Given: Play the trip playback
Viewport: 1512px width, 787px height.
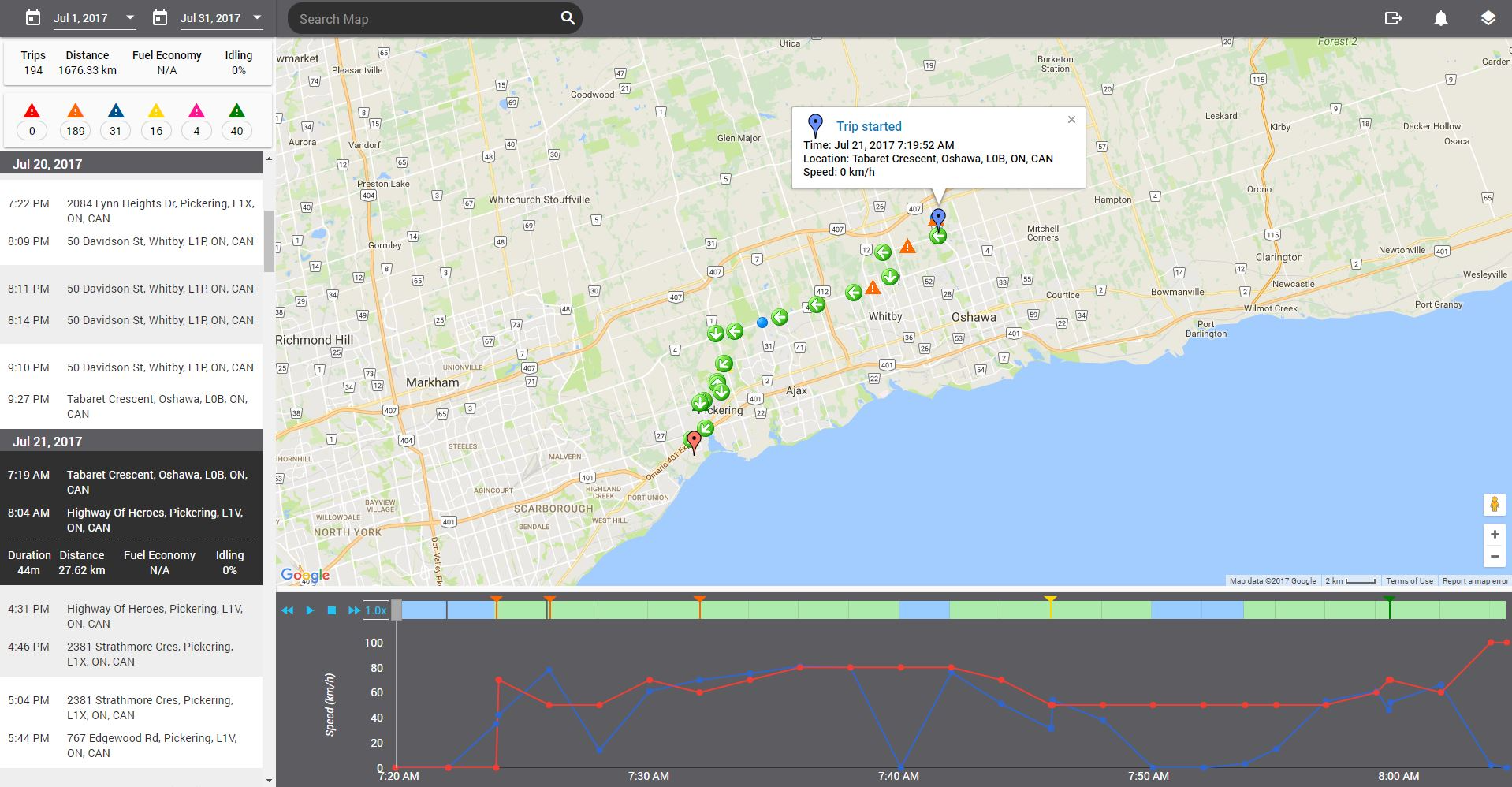Looking at the screenshot, I should [310, 610].
